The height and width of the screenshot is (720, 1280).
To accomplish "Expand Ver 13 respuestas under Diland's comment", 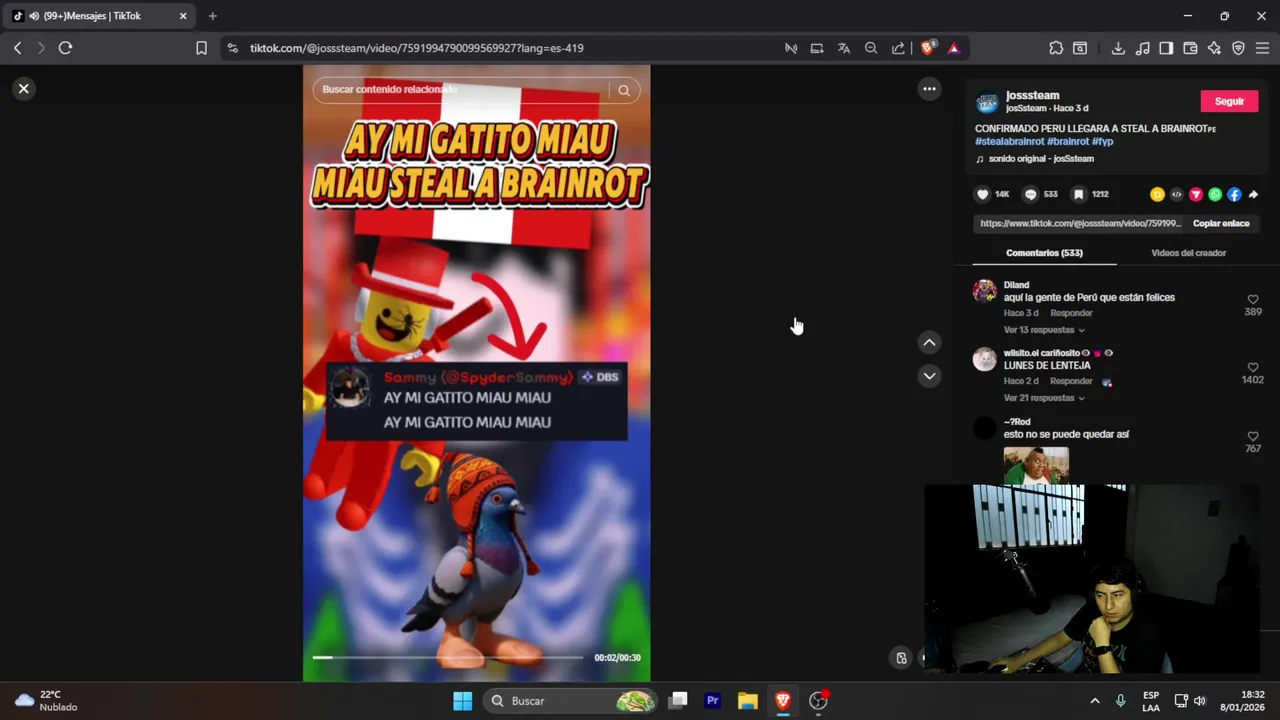I will tap(1044, 330).
